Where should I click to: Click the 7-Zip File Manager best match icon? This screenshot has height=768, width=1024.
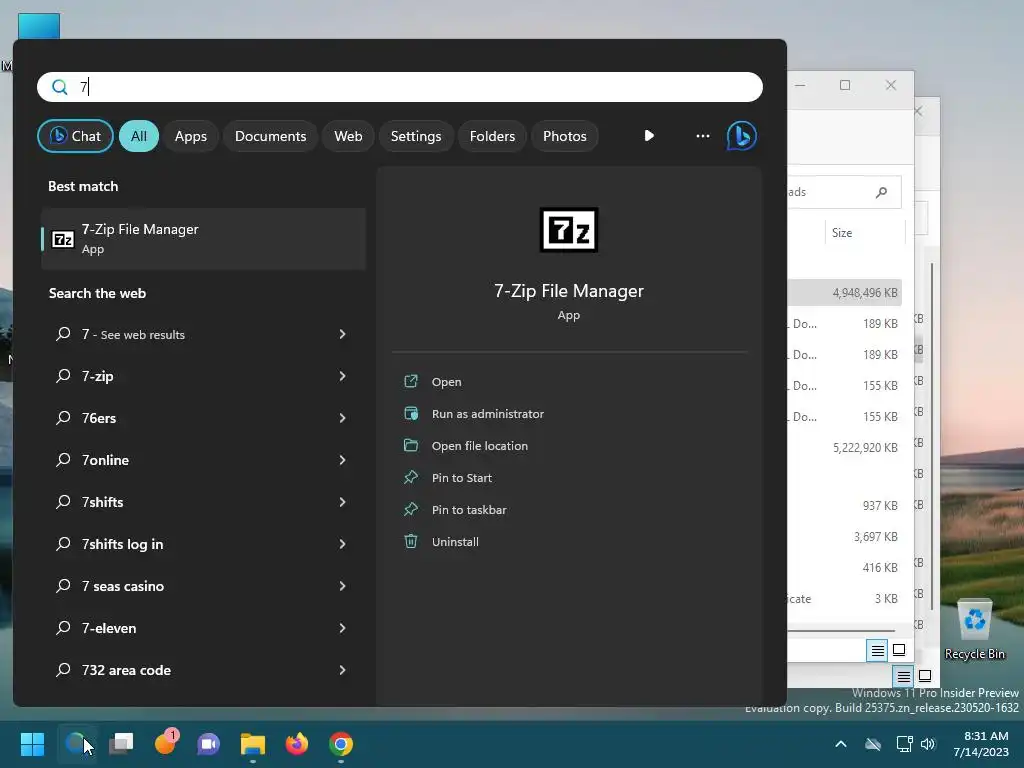[63, 240]
